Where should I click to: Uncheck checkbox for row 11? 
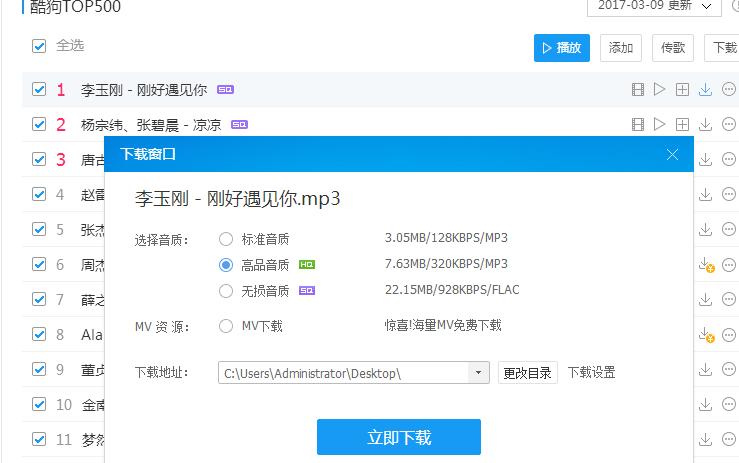[x=39, y=439]
